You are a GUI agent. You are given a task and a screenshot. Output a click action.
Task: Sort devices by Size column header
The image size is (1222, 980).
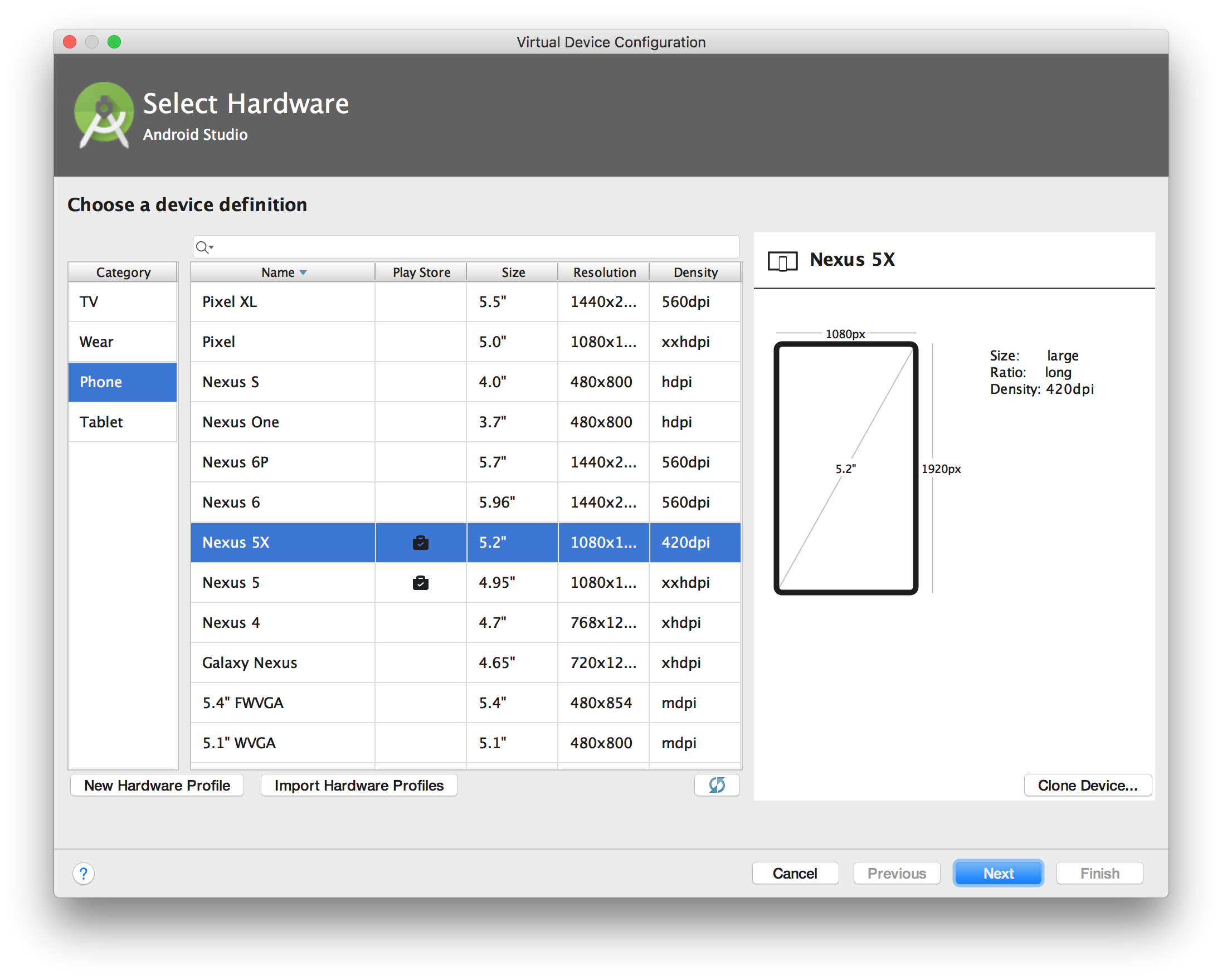(513, 272)
